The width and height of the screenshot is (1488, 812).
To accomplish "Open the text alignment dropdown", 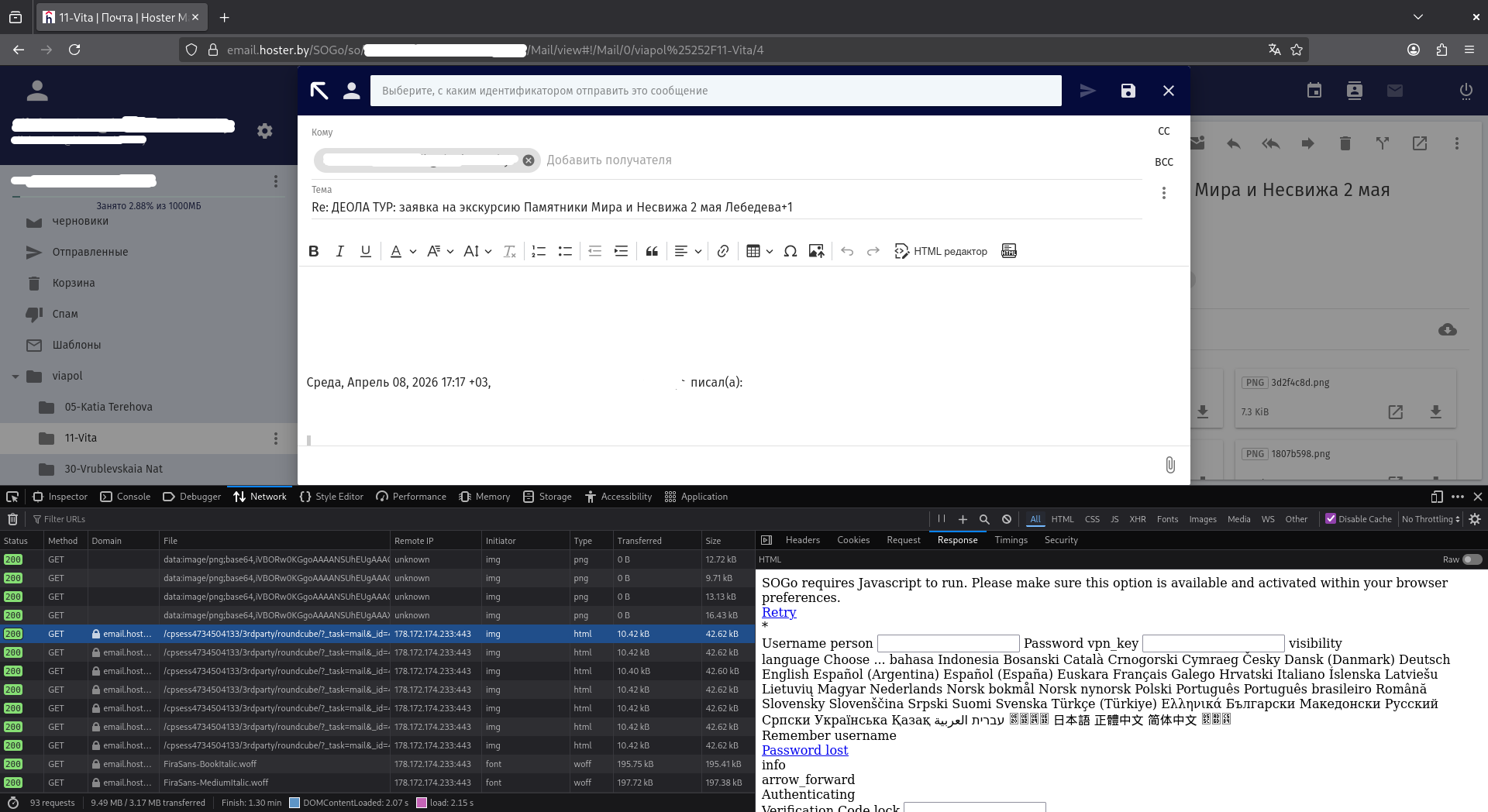I will [x=687, y=251].
